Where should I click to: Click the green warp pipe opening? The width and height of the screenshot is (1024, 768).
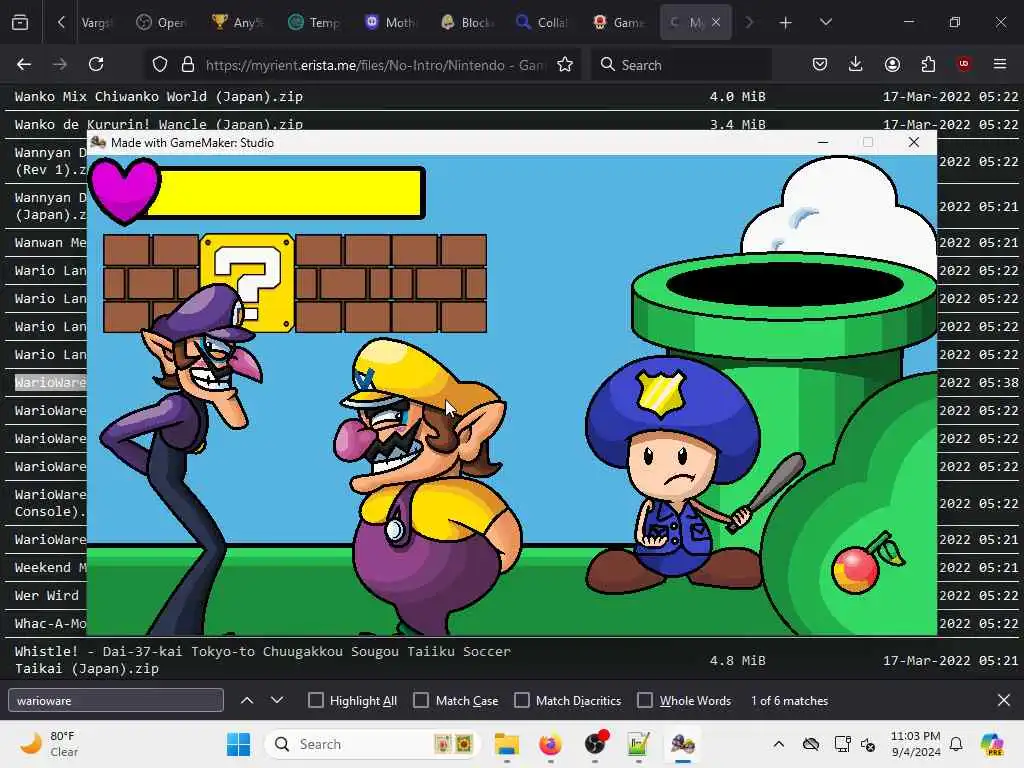coord(784,285)
